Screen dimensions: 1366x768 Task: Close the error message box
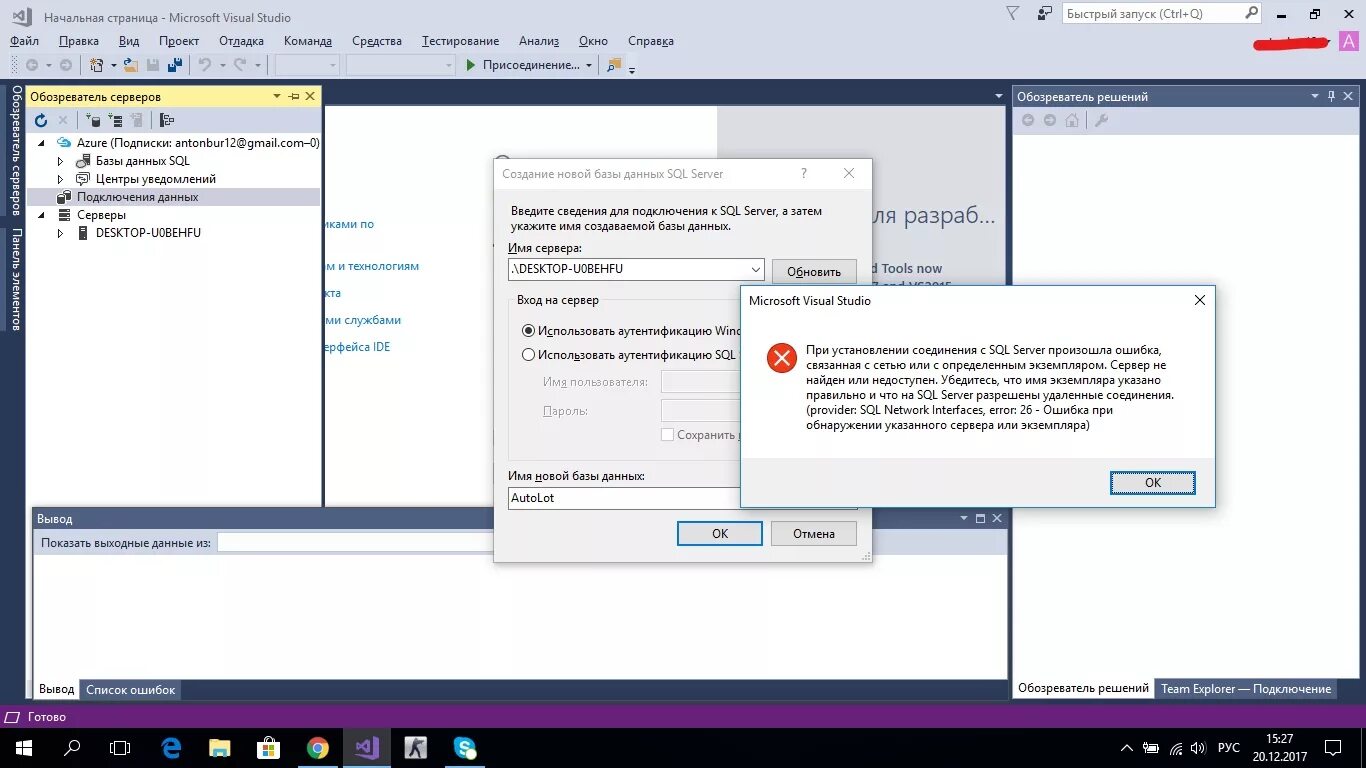(1200, 300)
